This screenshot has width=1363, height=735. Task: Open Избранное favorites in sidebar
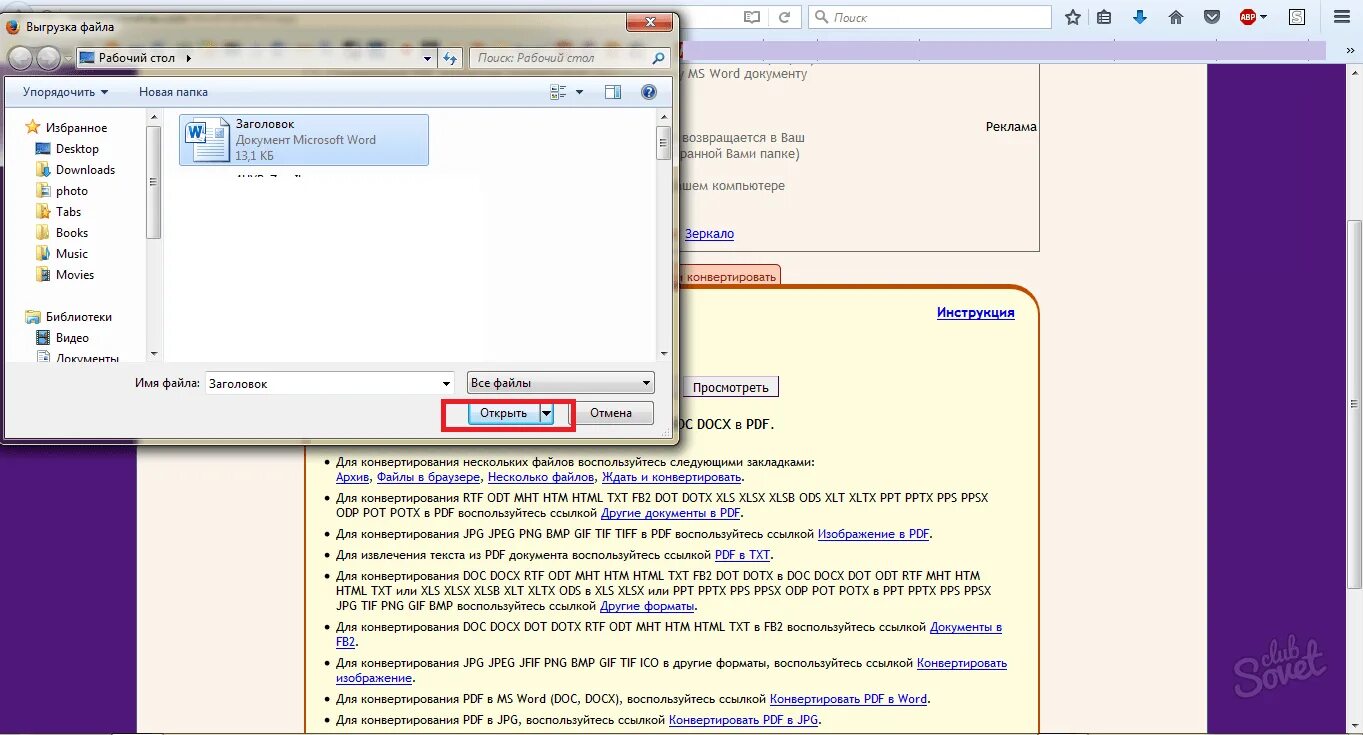(67, 128)
